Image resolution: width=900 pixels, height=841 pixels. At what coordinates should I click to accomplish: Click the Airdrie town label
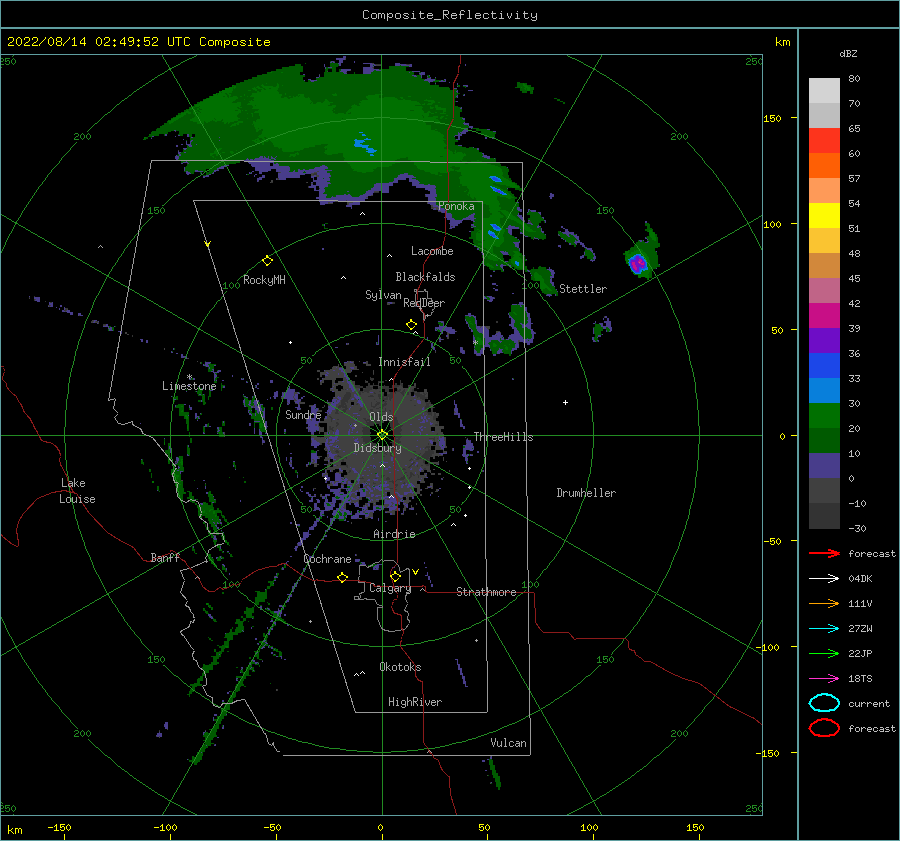[394, 534]
